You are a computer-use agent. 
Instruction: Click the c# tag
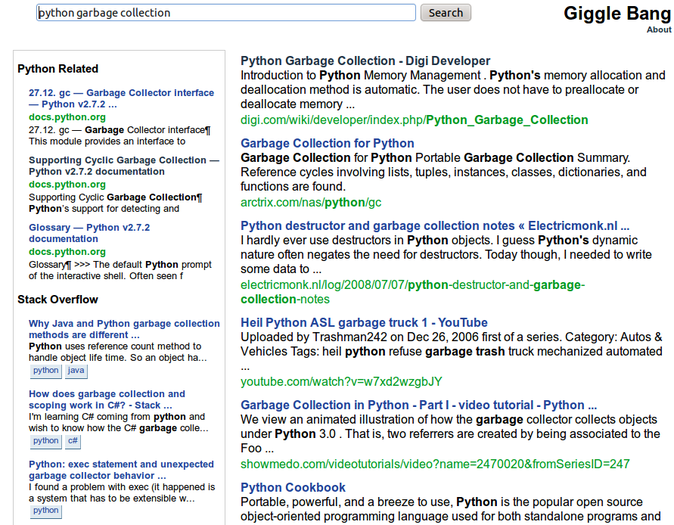(73, 441)
